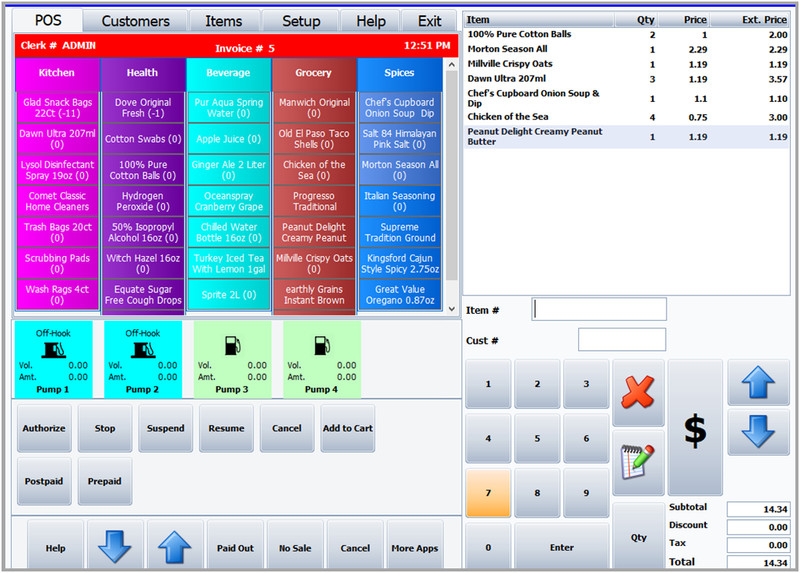The height and width of the screenshot is (573, 800).
Task: Click the Authorize pump button
Action: click(x=44, y=428)
